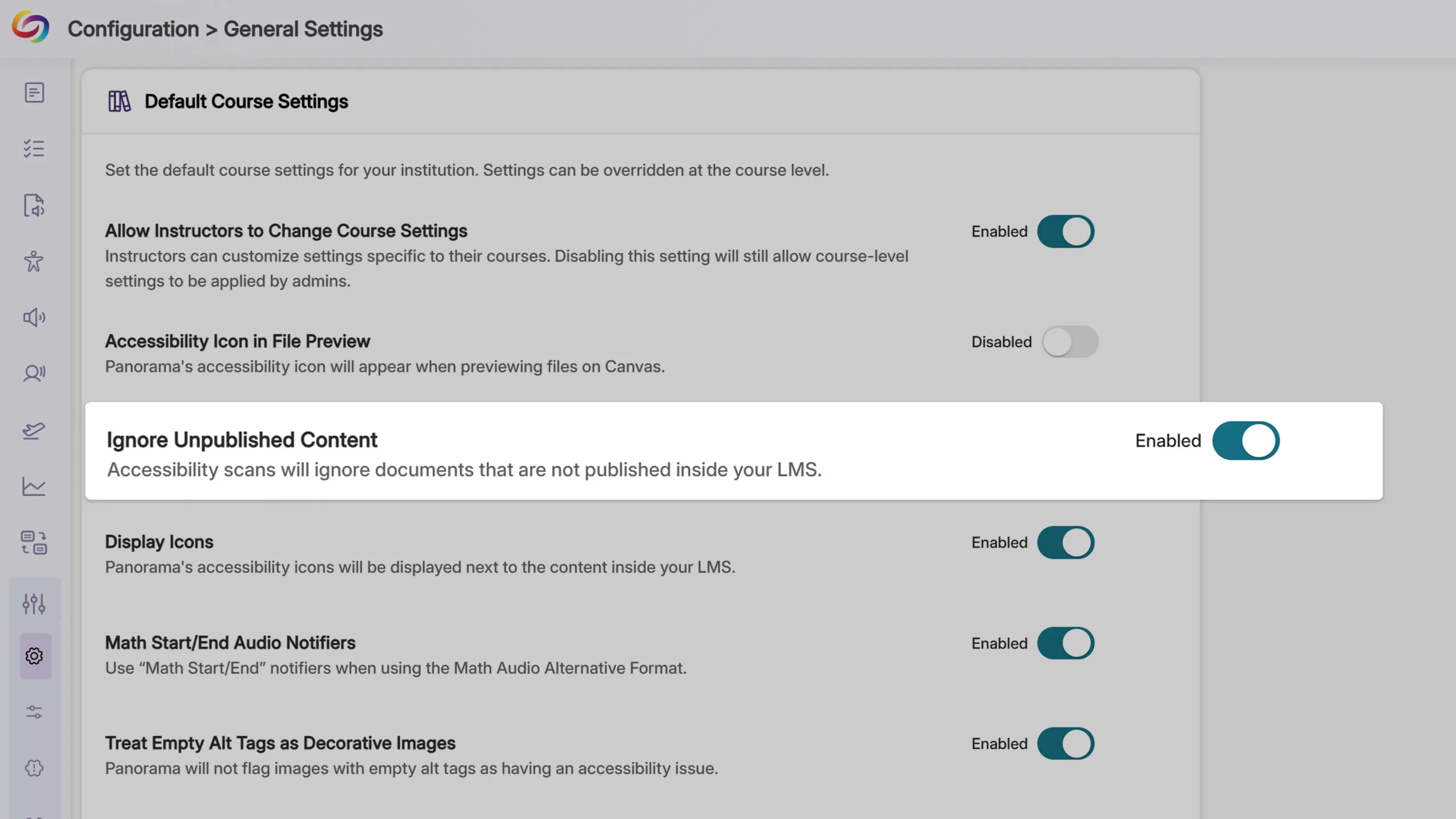Image resolution: width=1456 pixels, height=819 pixels.
Task: Open the vertical sliders configuration icon
Action: point(34,603)
